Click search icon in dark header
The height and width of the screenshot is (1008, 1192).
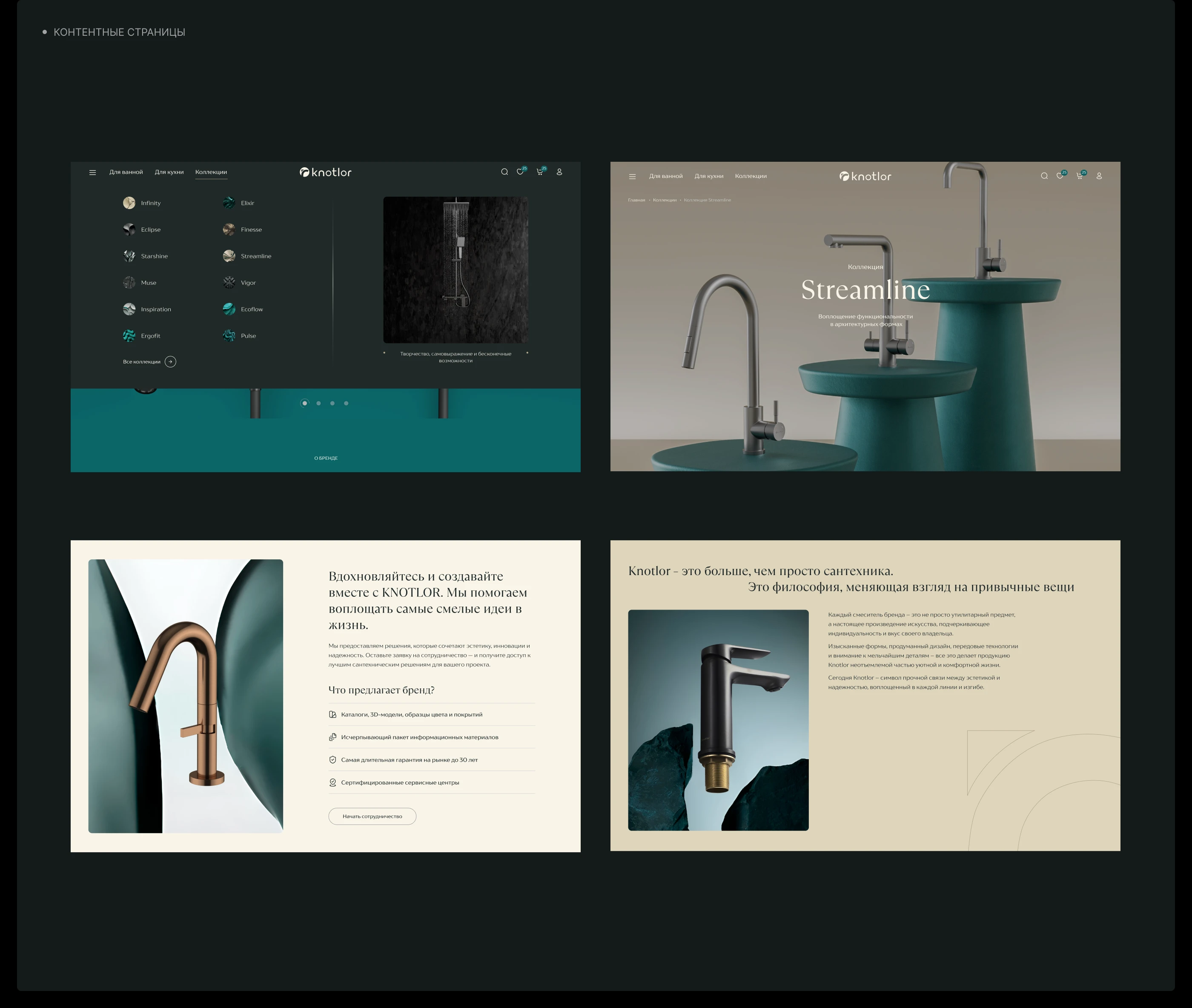point(504,172)
